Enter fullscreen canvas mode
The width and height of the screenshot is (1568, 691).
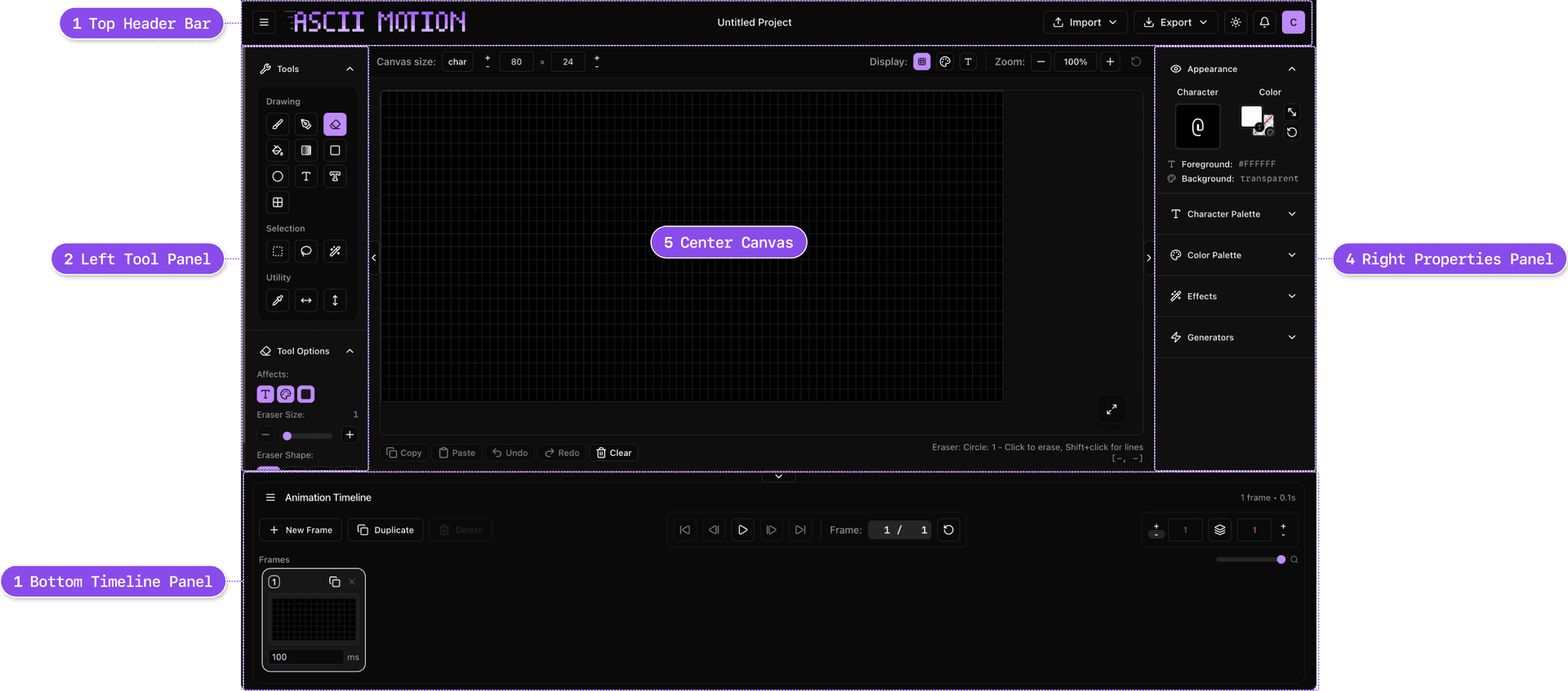point(1111,409)
